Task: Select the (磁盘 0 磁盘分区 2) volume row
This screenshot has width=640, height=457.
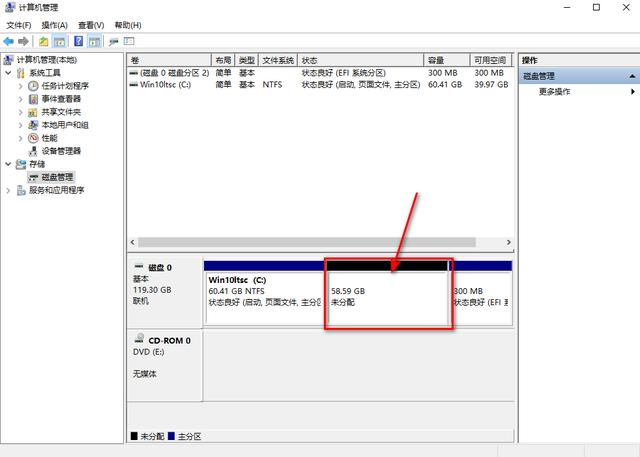Action: [x=320, y=73]
